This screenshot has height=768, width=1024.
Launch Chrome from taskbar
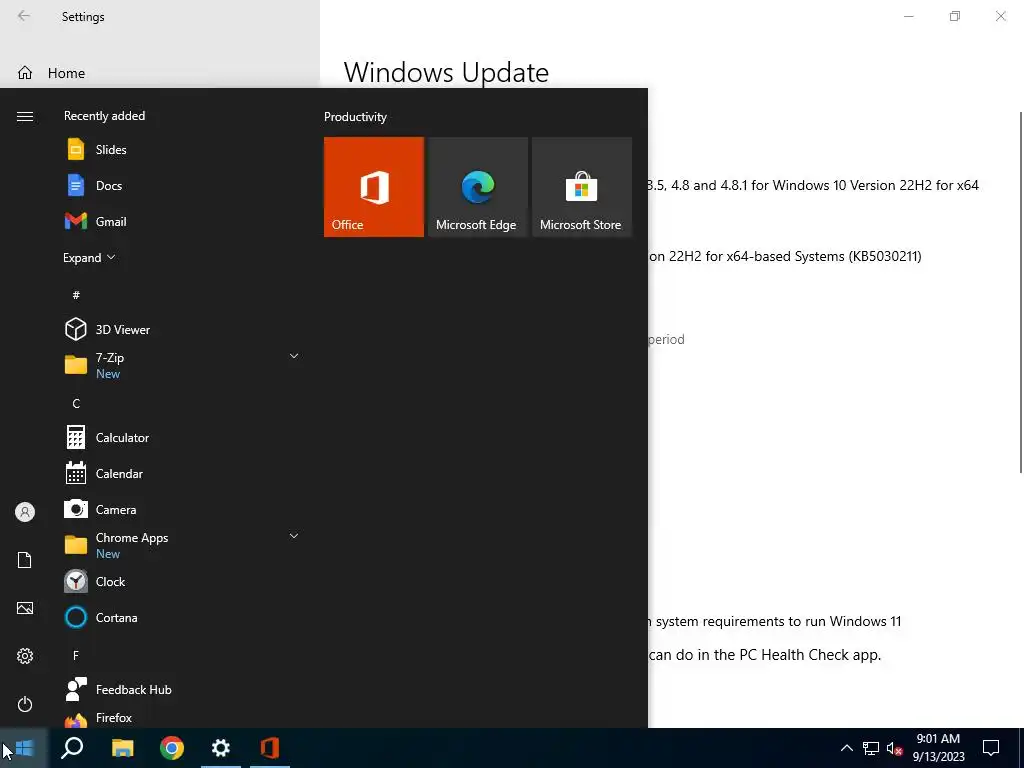pyautogui.click(x=172, y=748)
